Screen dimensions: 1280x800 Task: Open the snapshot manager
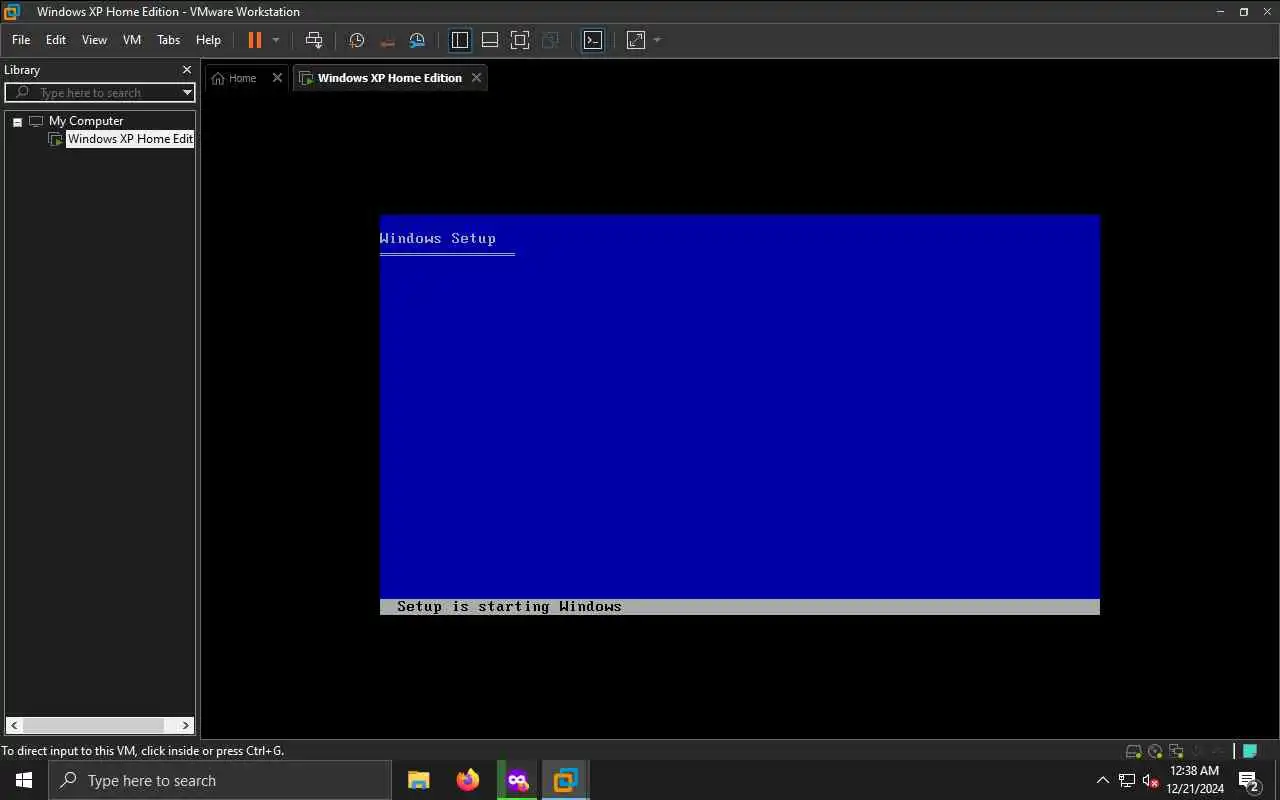[x=418, y=40]
